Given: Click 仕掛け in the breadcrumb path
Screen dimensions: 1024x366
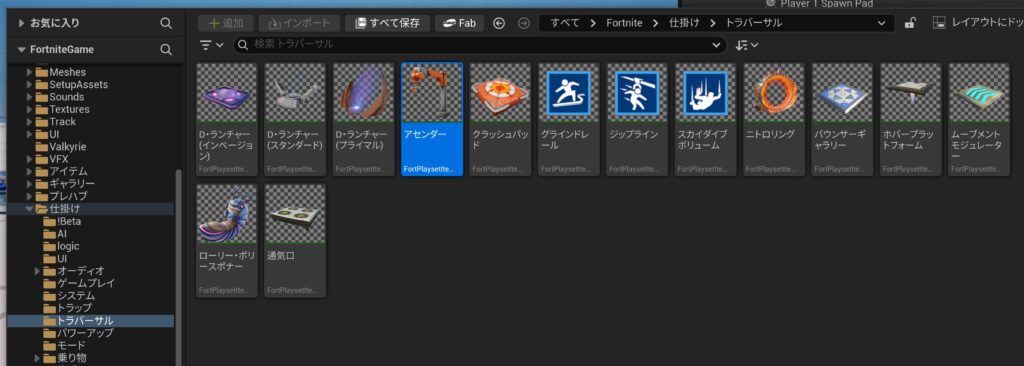Looking at the screenshot, I should tap(684, 24).
